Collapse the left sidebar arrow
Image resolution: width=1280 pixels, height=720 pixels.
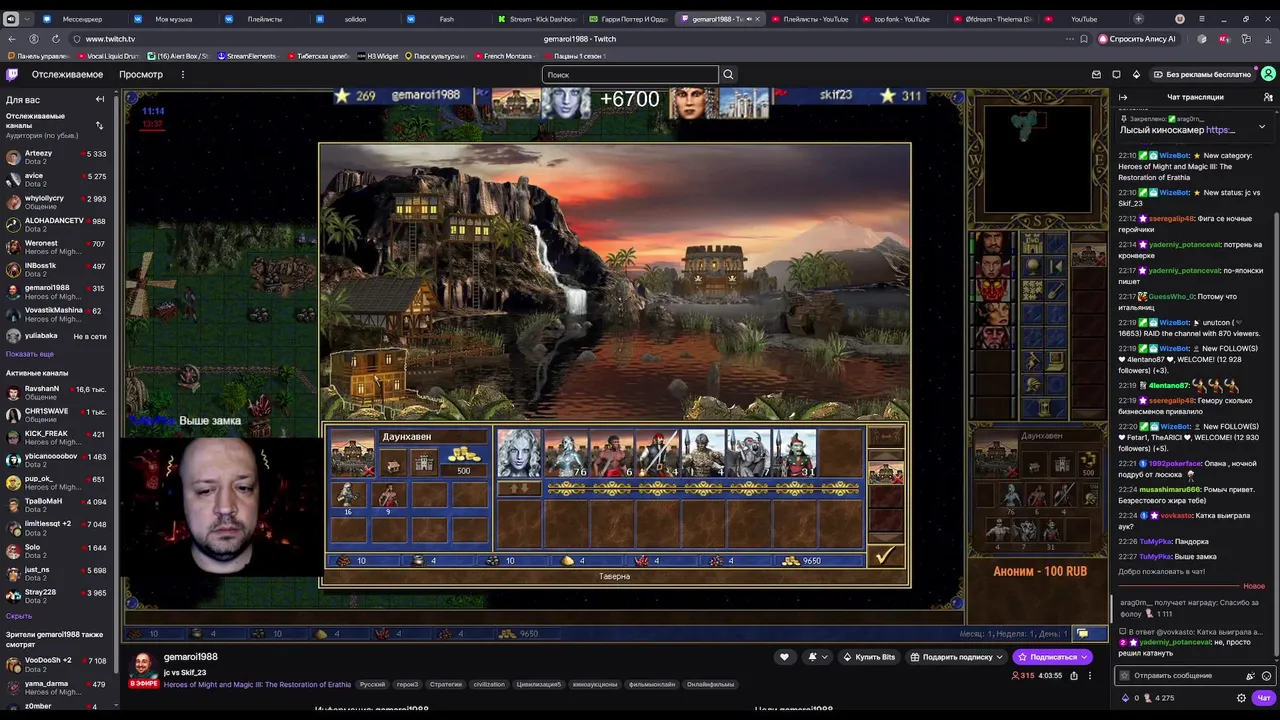point(100,99)
